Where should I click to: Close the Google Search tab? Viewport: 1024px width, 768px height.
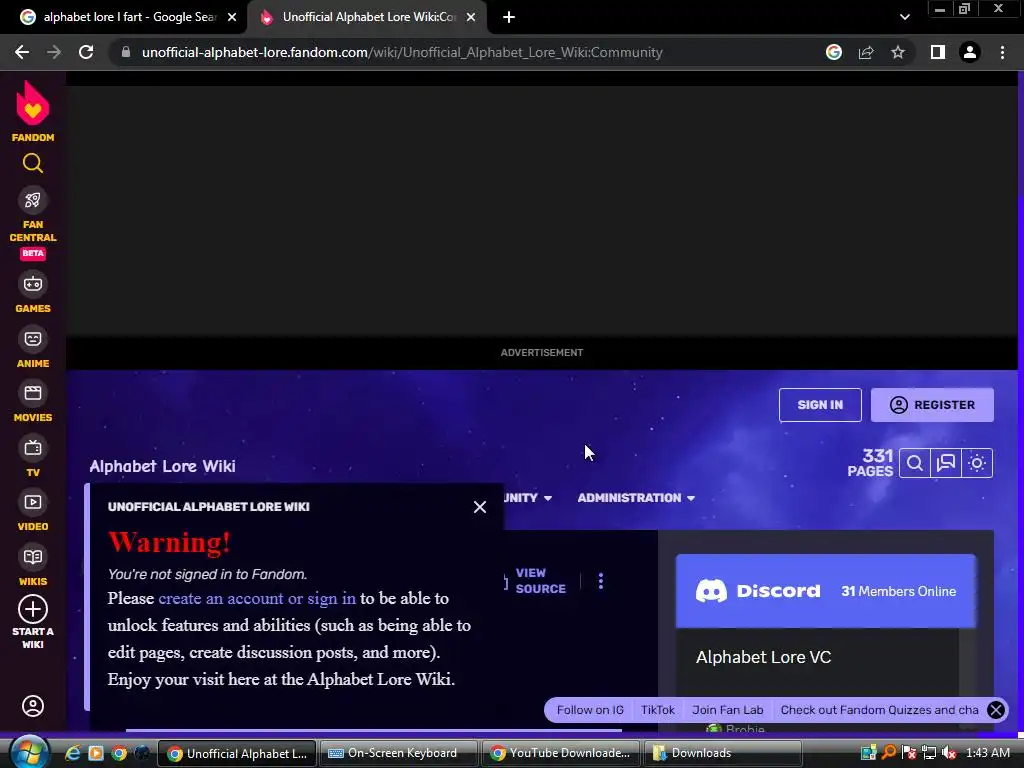[232, 18]
